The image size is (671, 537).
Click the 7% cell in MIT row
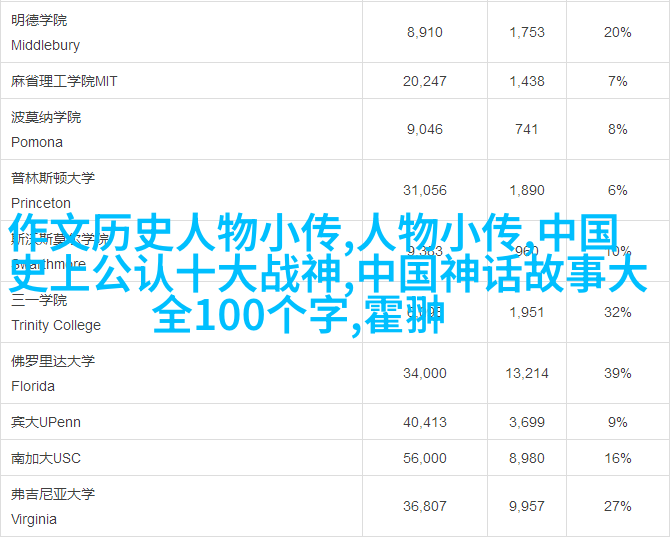618,81
